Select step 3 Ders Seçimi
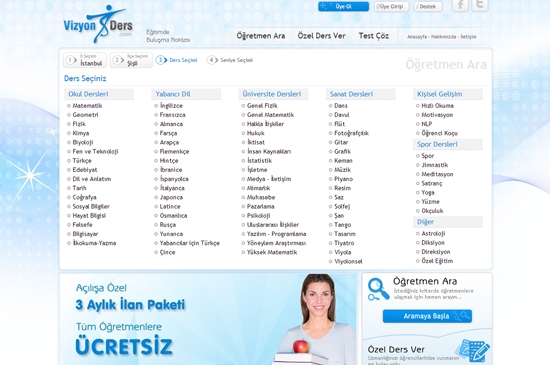Viewport: 550px width, 365px height. (177, 60)
